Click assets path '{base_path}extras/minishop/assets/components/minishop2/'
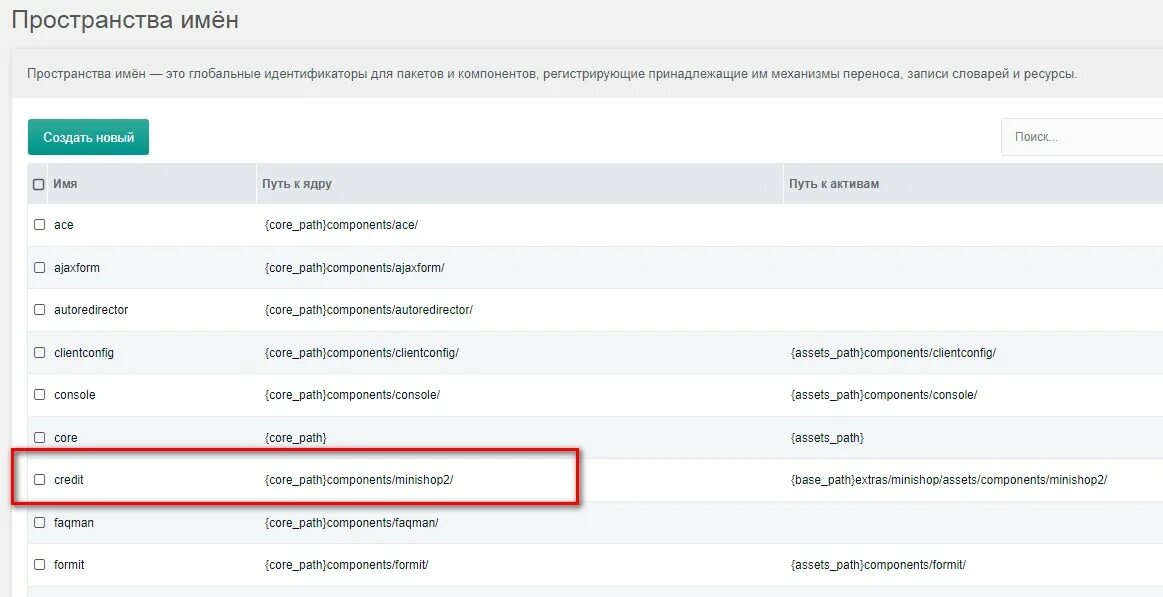Image resolution: width=1163 pixels, height=597 pixels. tap(949, 480)
